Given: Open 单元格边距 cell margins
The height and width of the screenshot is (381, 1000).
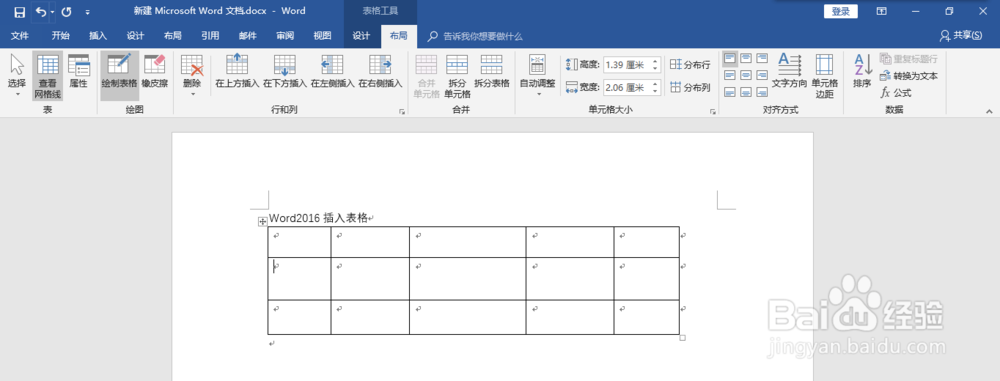Looking at the screenshot, I should coord(824,76).
